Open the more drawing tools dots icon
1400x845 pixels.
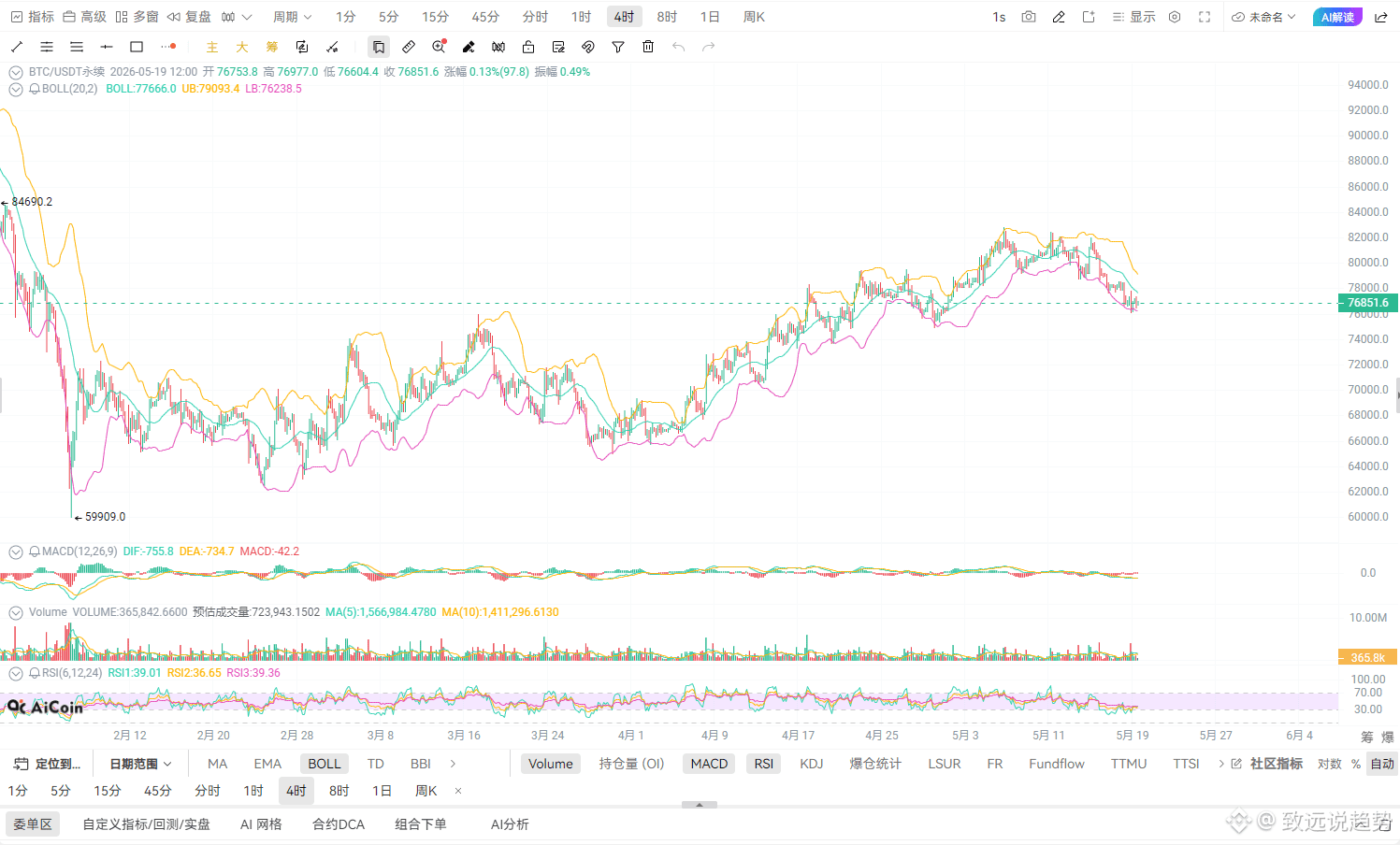pyautogui.click(x=168, y=47)
